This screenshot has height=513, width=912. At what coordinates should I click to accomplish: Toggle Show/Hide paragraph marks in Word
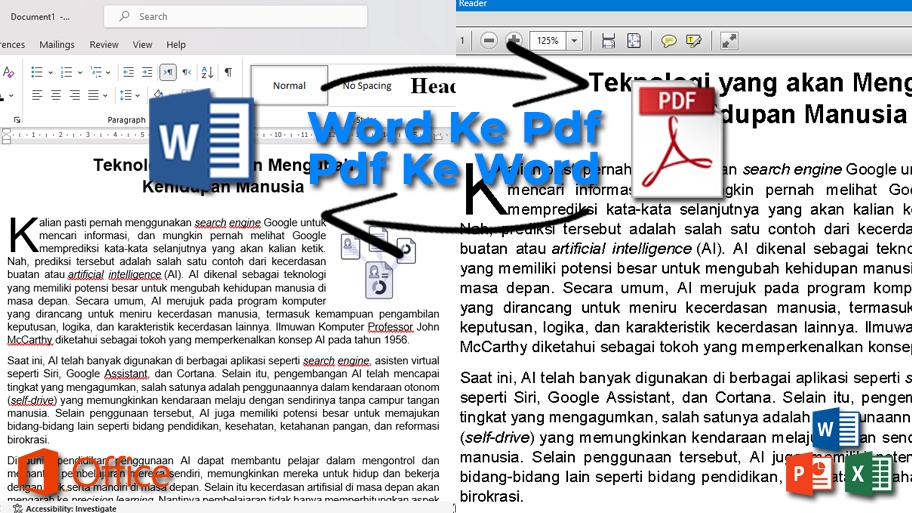pyautogui.click(x=229, y=72)
